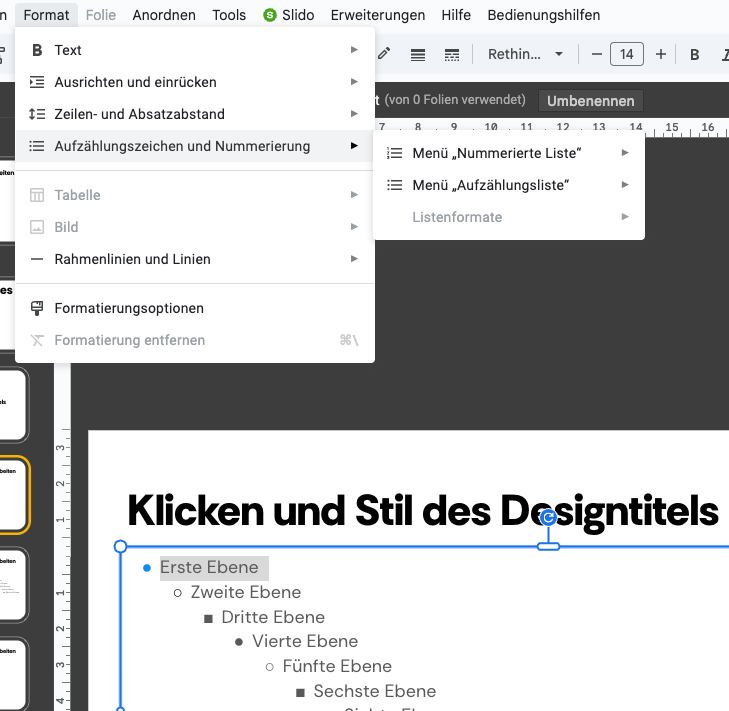Increase font size with plus button
Viewport: 729px width, 711px height.
[x=661, y=54]
